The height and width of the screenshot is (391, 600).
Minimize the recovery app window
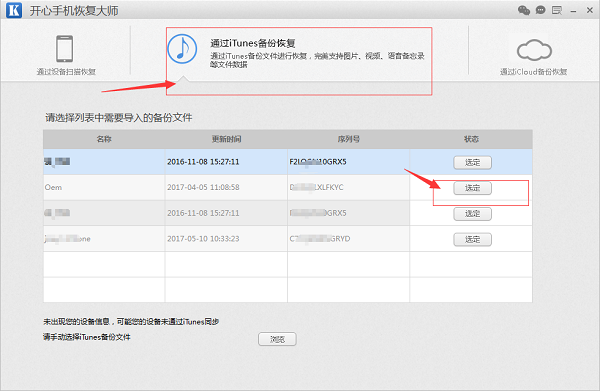pyautogui.click(x=573, y=11)
